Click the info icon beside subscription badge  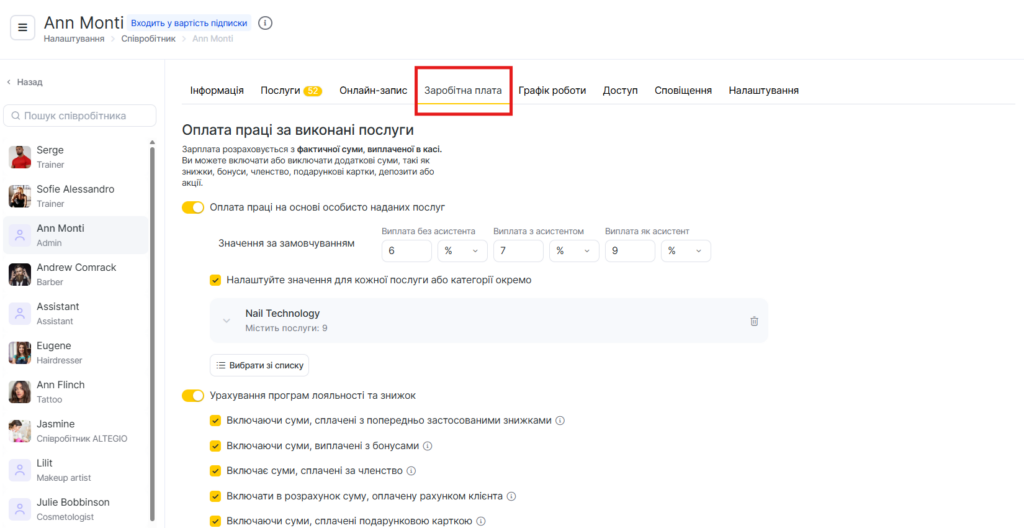click(265, 23)
